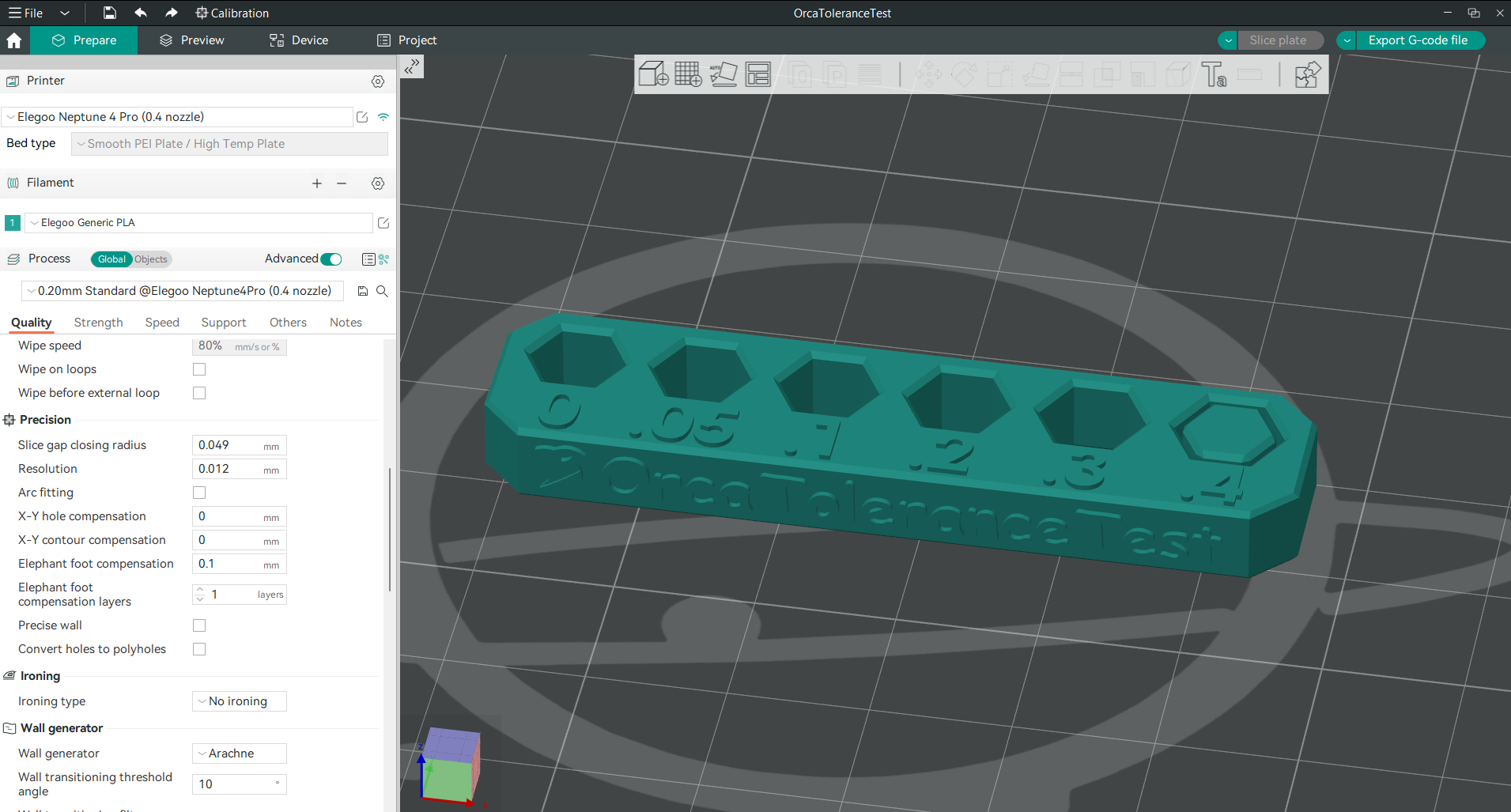The height and width of the screenshot is (812, 1511).
Task: Add a filament with plus icon
Action: tap(317, 183)
